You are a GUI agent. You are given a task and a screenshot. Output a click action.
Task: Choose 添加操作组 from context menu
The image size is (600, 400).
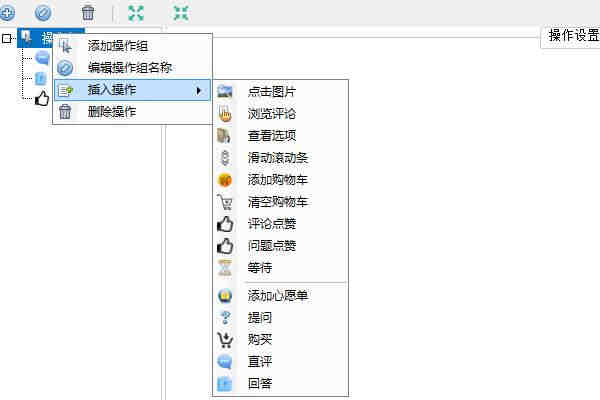pyautogui.click(x=132, y=46)
